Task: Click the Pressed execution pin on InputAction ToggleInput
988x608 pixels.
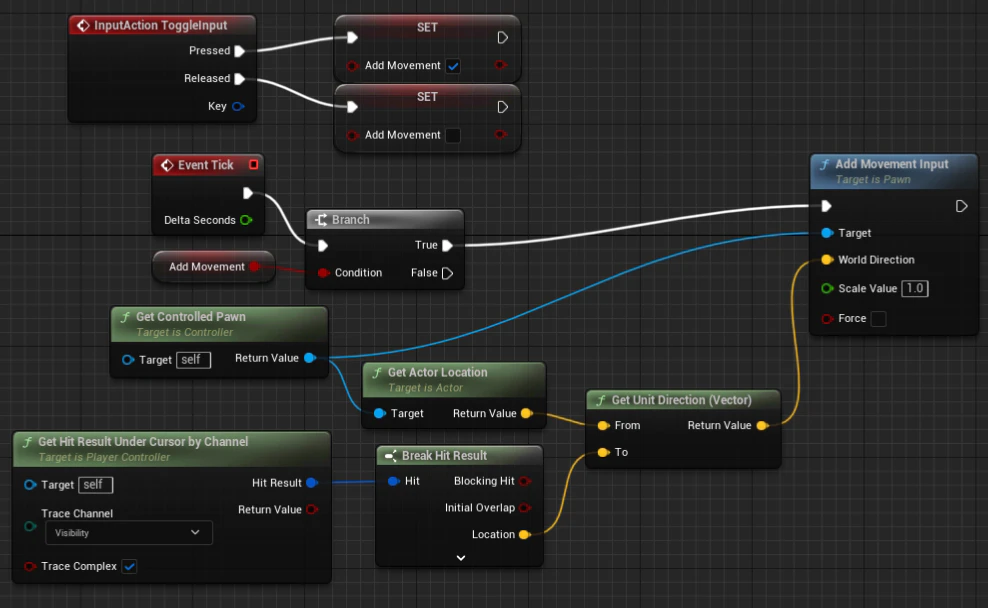Action: pos(239,51)
